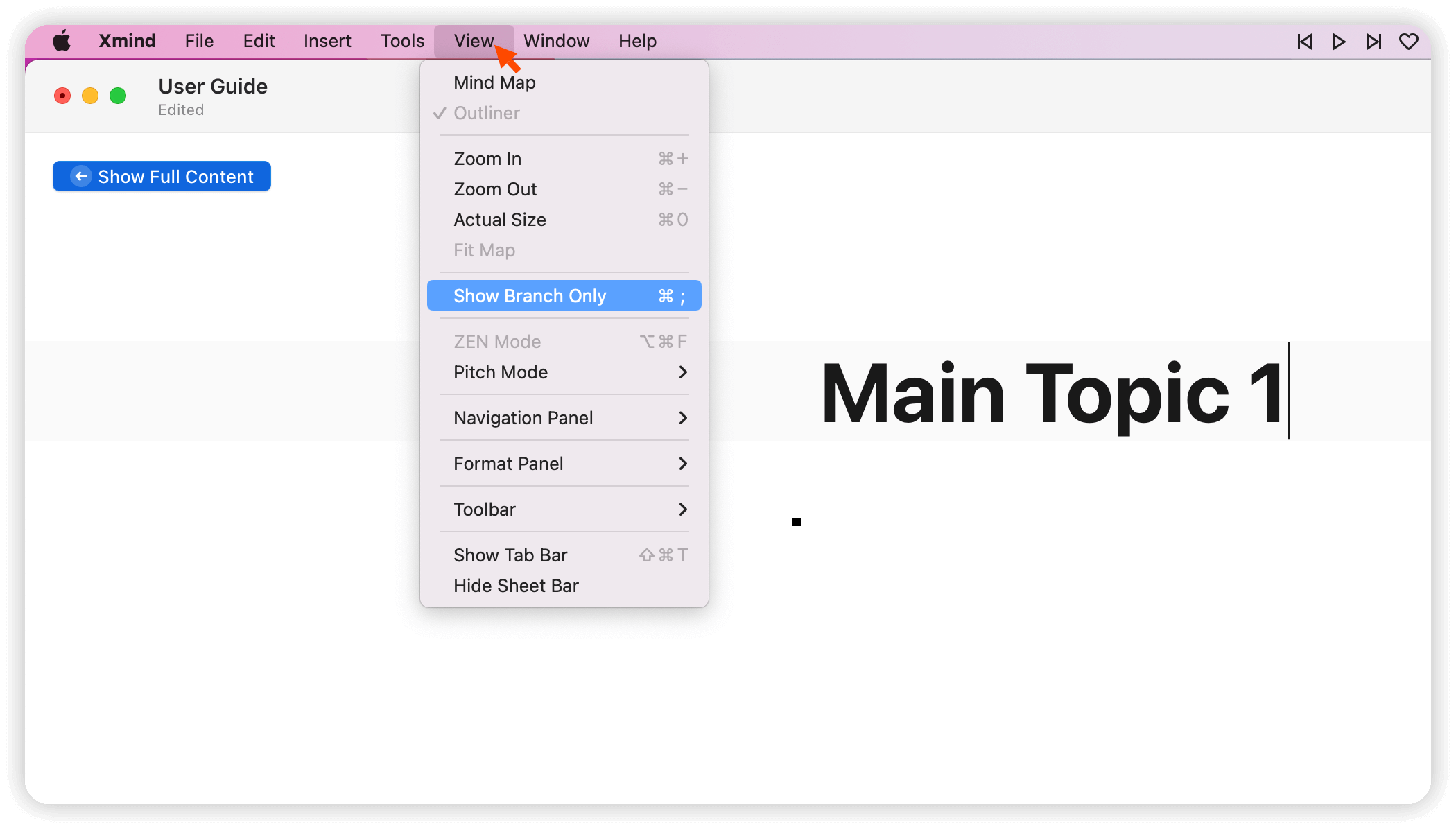This screenshot has width=1456, height=829.
Task: Open the Apple menu icon
Action: click(x=62, y=41)
